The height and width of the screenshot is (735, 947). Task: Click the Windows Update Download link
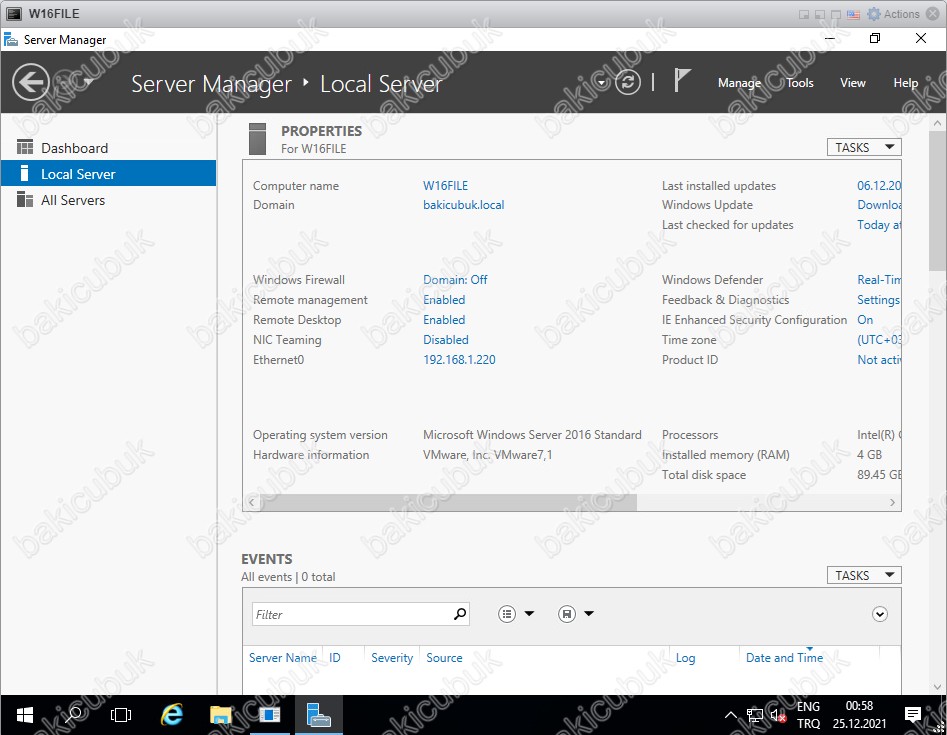pos(879,205)
